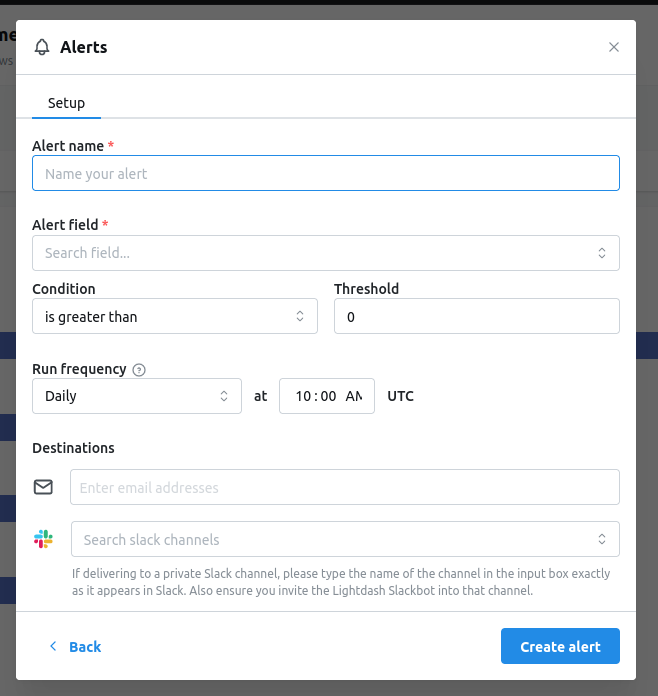Viewport: 658px width, 696px height.
Task: Click the Slack logo icon
Action: [x=43, y=539]
